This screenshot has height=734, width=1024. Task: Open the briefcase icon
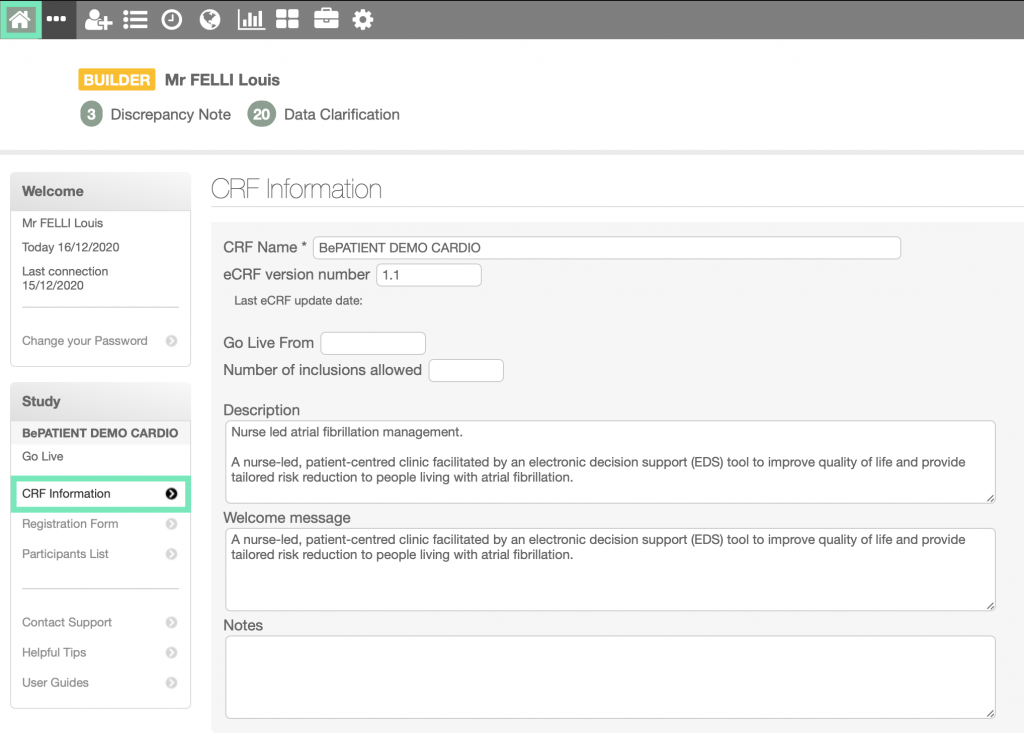326,19
